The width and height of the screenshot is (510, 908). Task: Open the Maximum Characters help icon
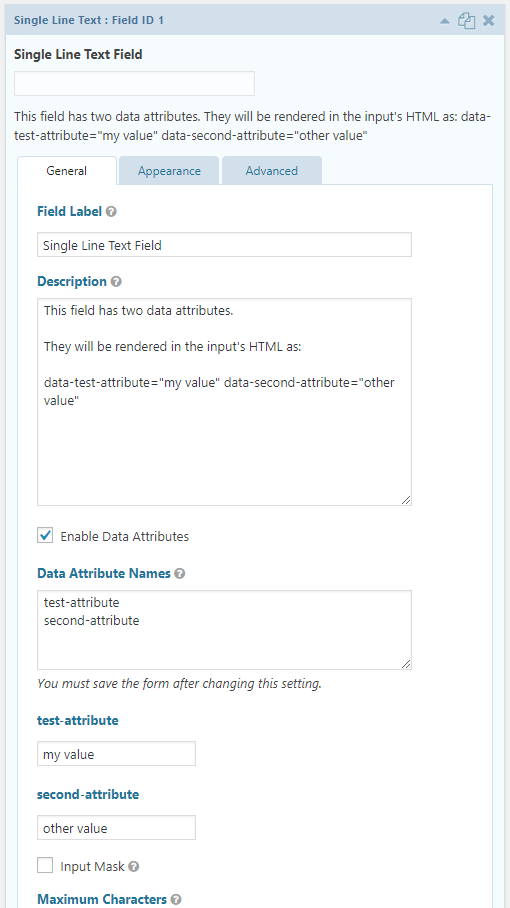point(176,899)
